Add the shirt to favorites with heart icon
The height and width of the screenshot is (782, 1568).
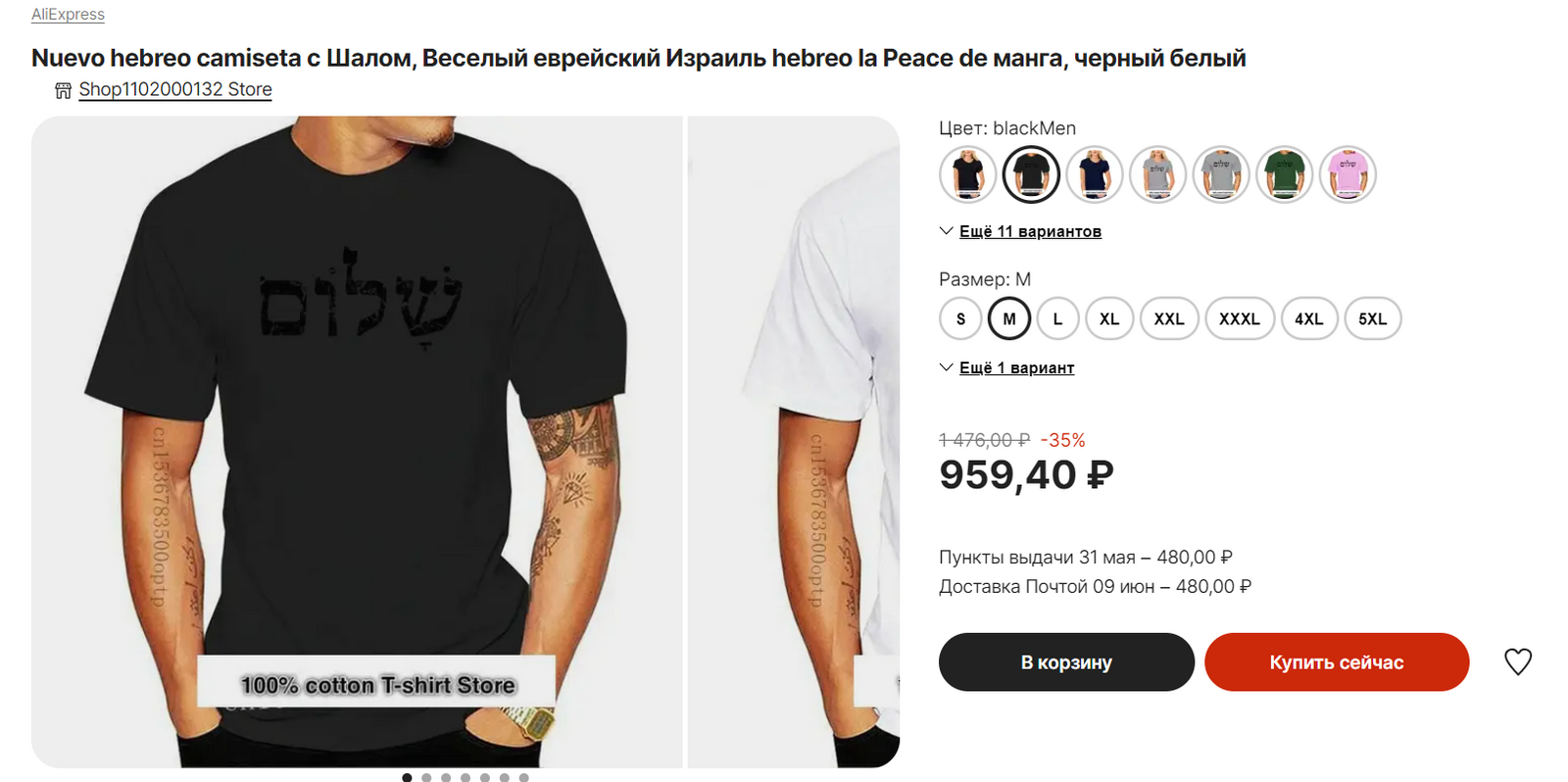click(1517, 662)
